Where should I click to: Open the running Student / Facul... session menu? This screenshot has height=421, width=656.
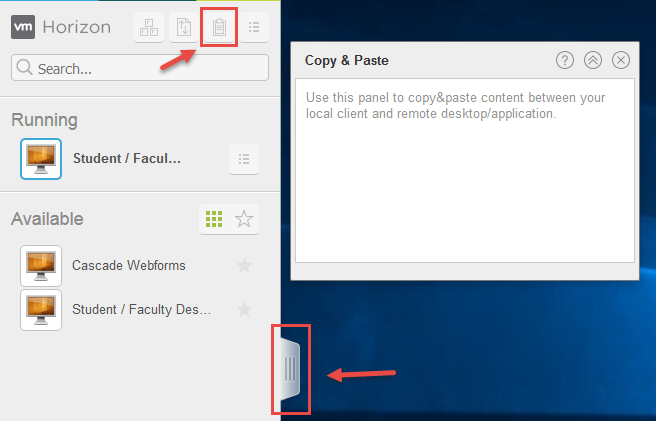coord(244,159)
